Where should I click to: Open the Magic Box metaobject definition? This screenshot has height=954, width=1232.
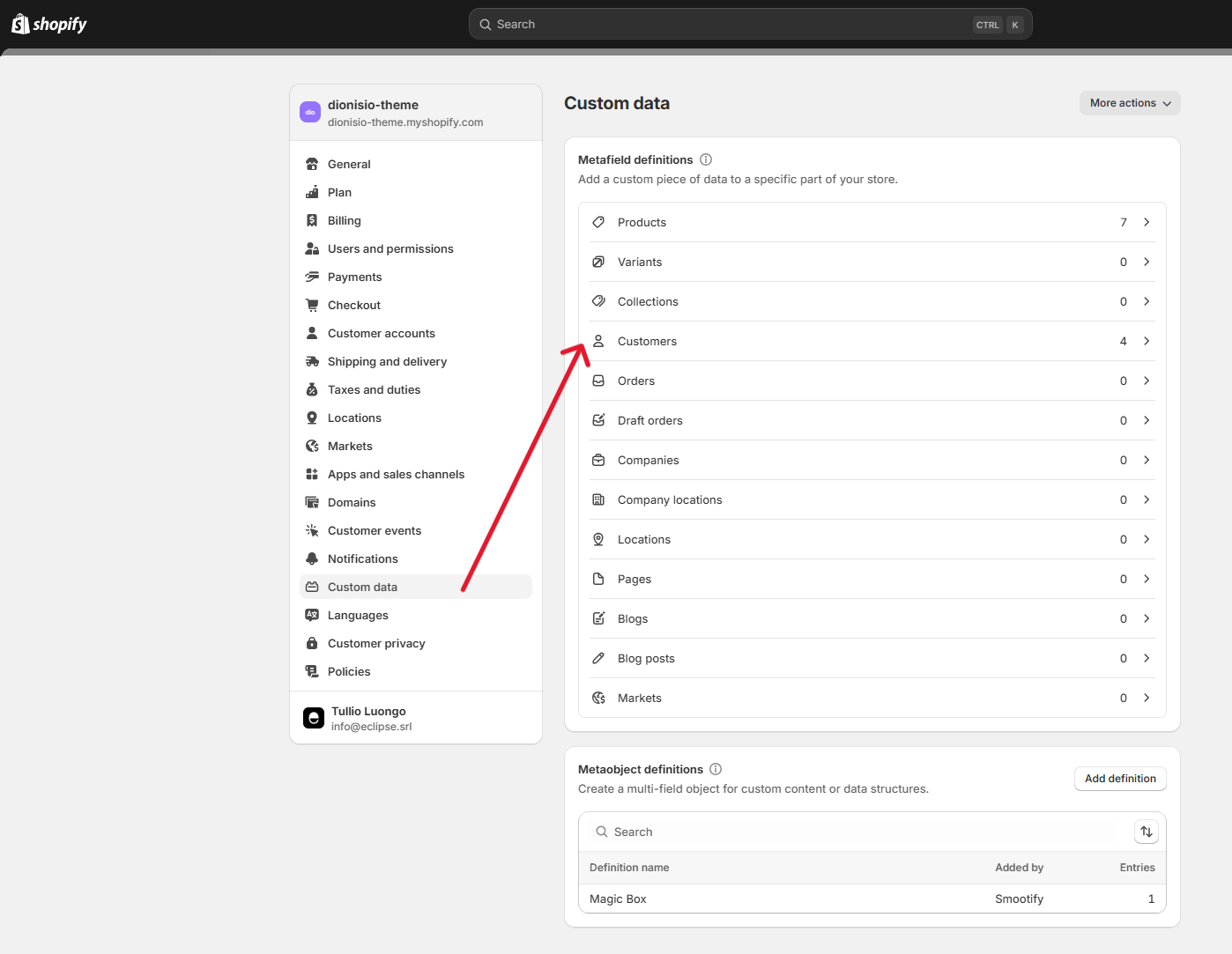click(619, 899)
